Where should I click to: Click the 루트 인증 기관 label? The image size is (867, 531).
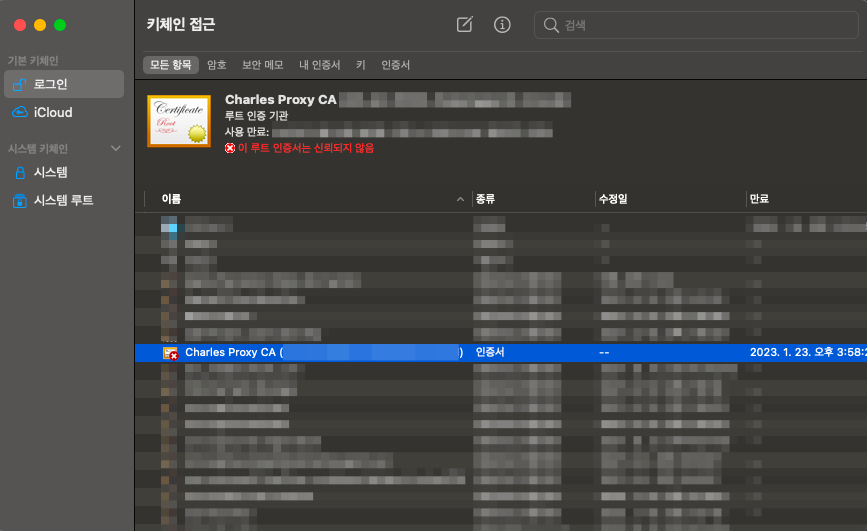[257, 116]
